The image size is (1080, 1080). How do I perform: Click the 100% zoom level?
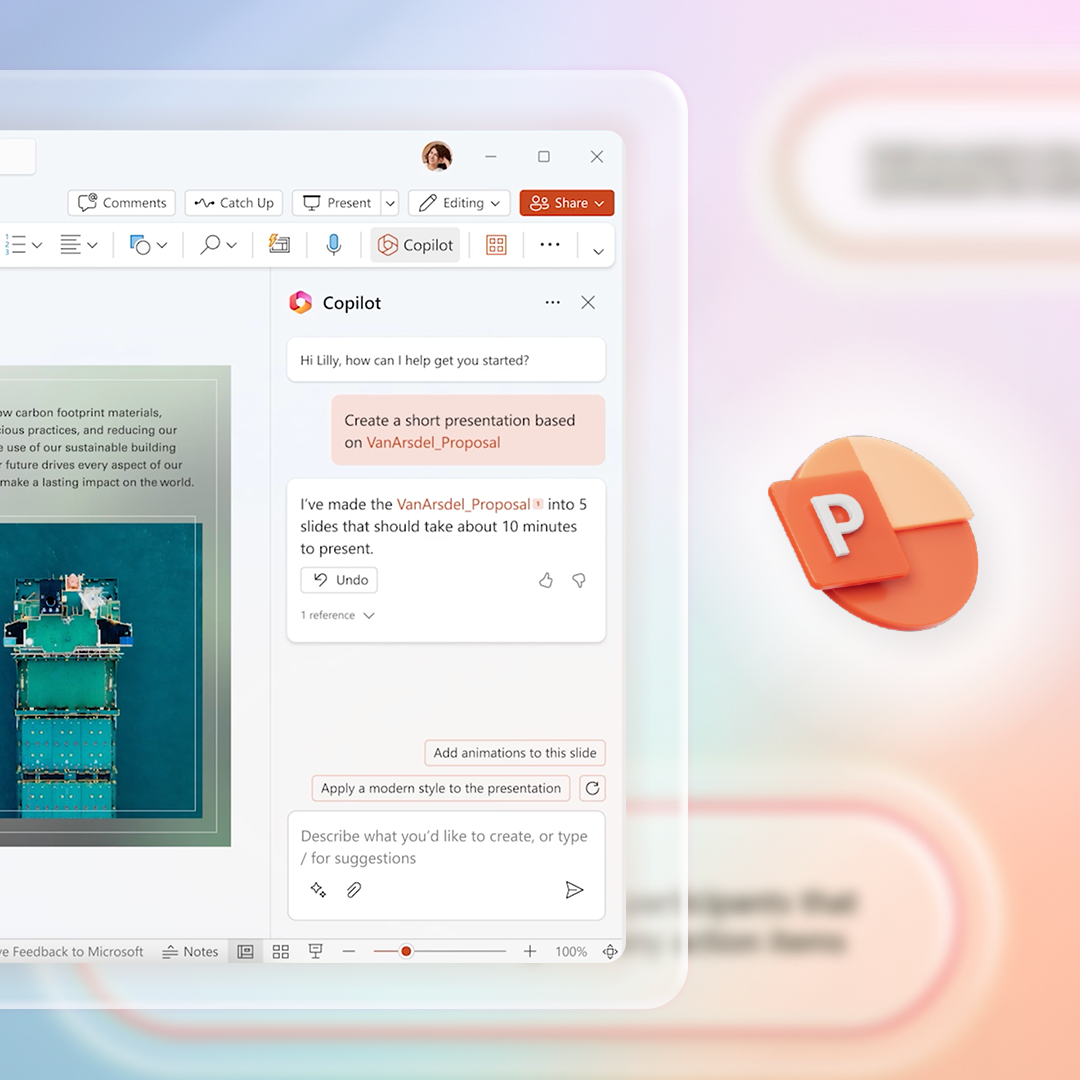coord(571,951)
